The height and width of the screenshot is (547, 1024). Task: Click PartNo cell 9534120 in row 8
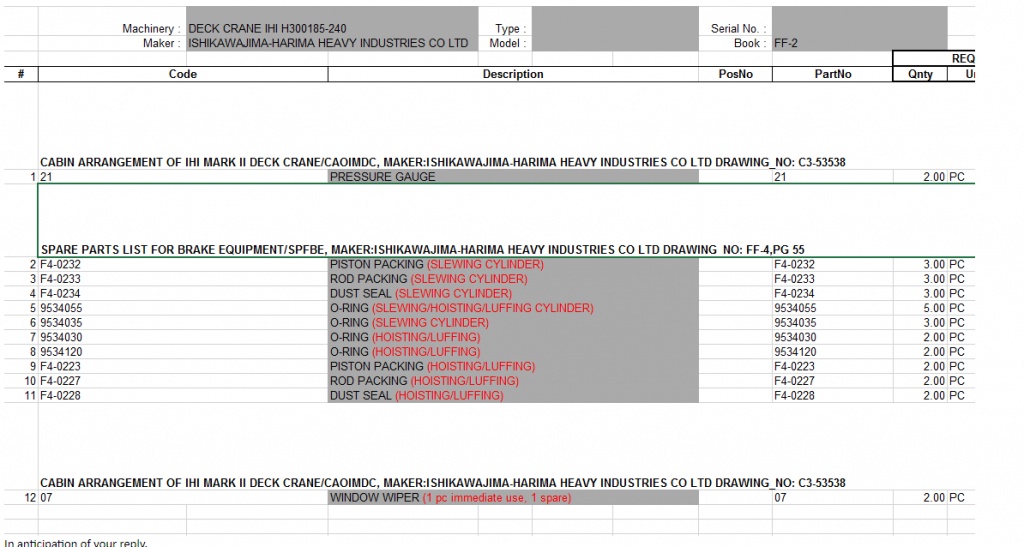coord(832,352)
